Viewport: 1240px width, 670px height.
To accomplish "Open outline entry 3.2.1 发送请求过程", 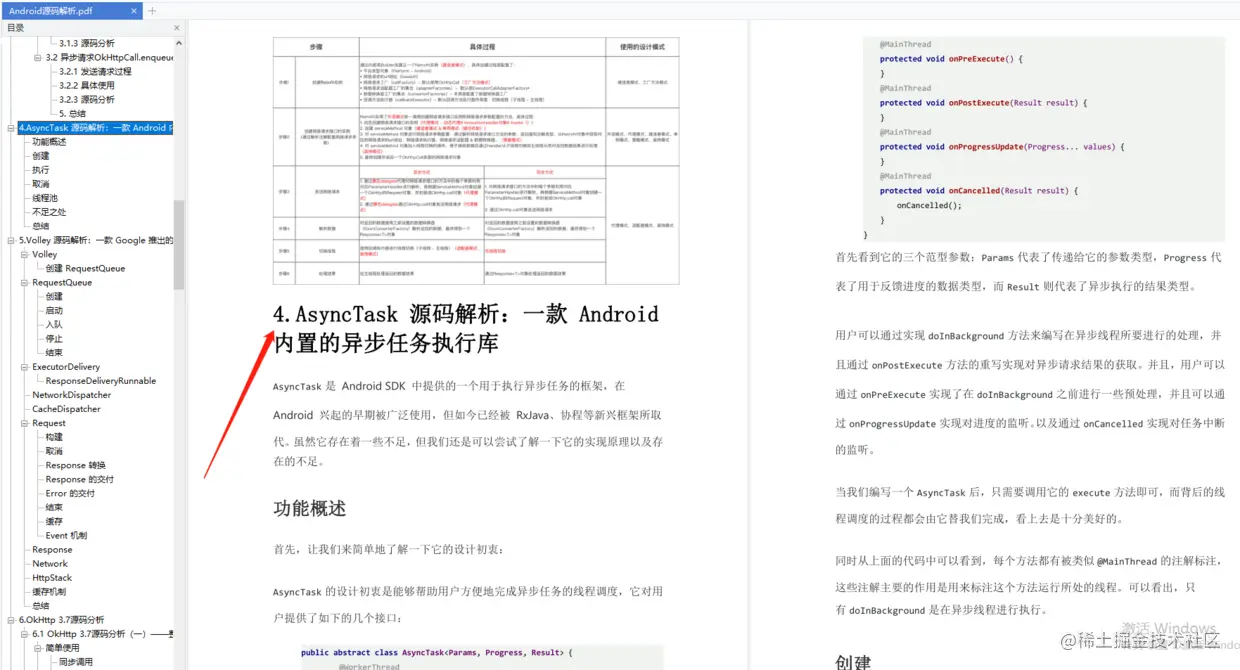I will 94,72.
